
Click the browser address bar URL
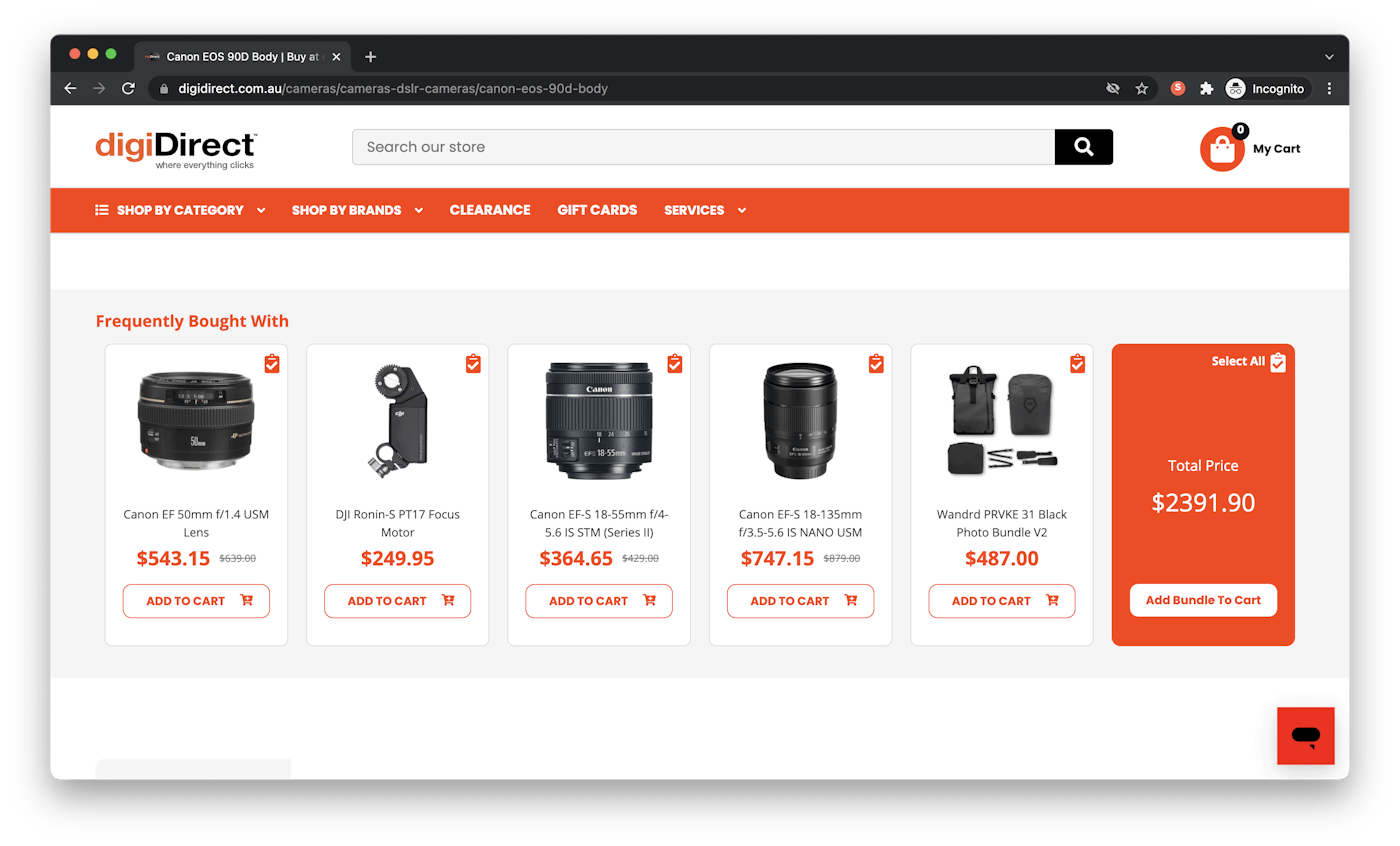click(393, 88)
